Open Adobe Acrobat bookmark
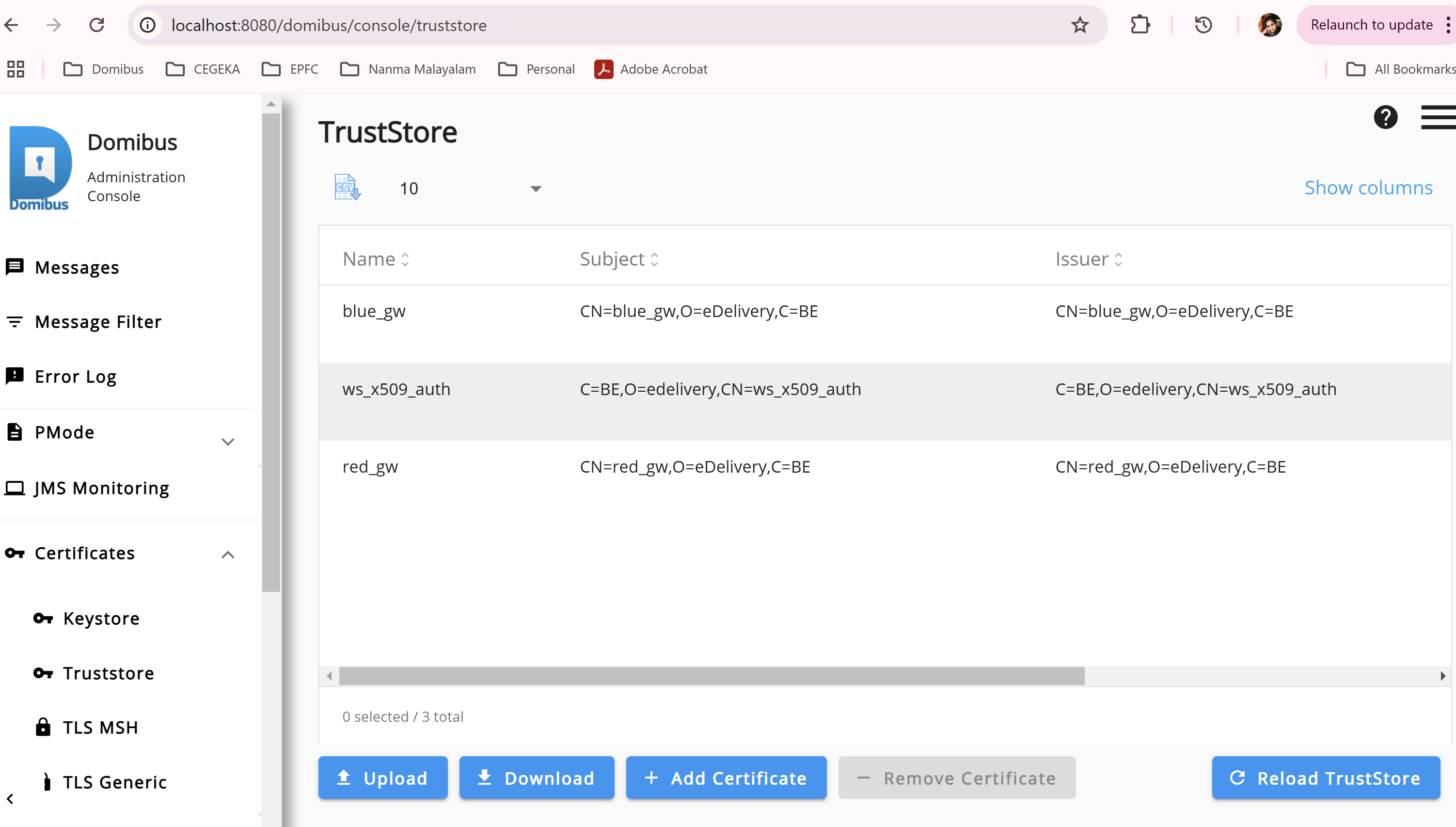1456x827 pixels. click(651, 69)
